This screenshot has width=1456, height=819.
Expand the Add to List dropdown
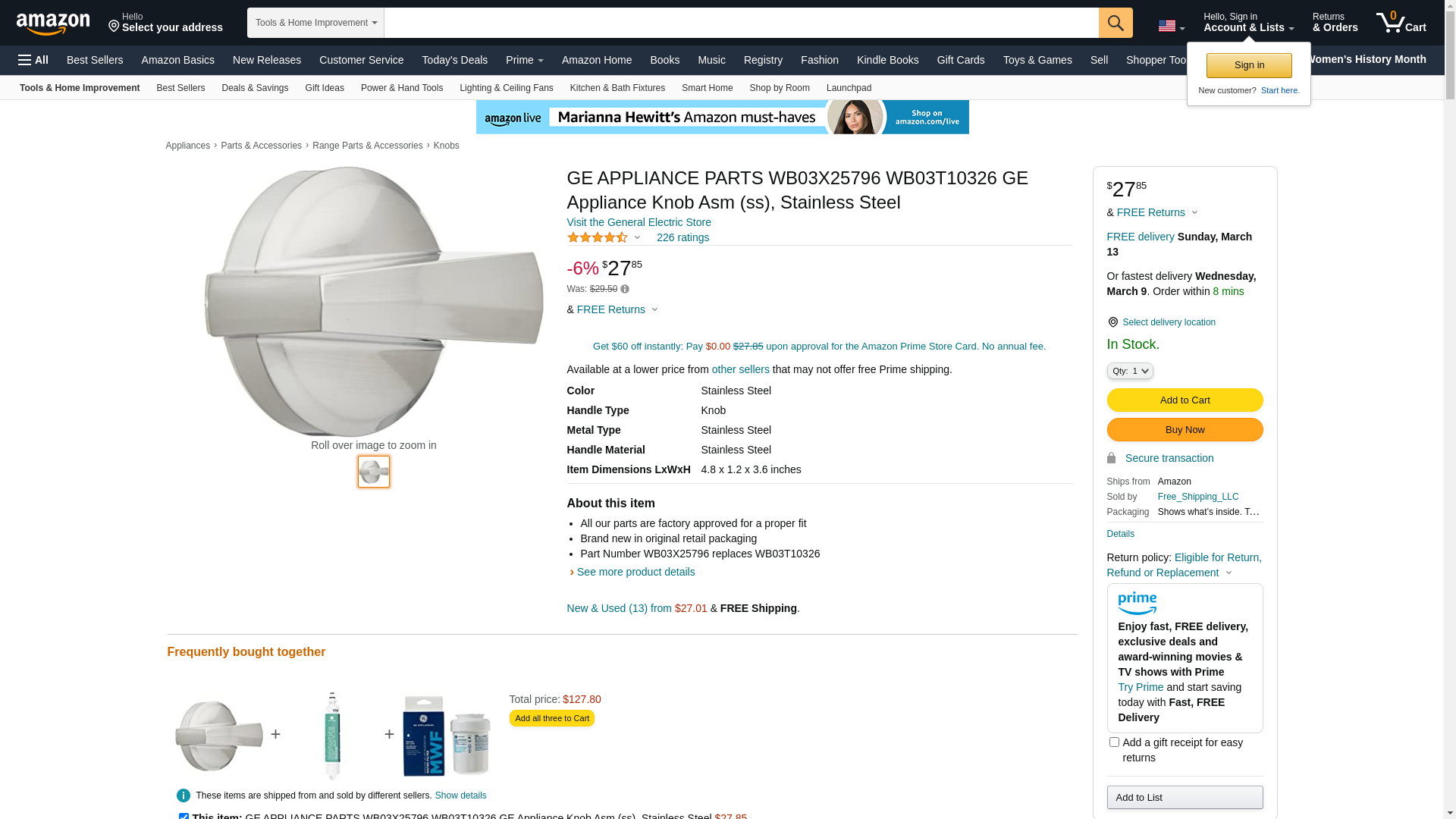tap(1185, 797)
